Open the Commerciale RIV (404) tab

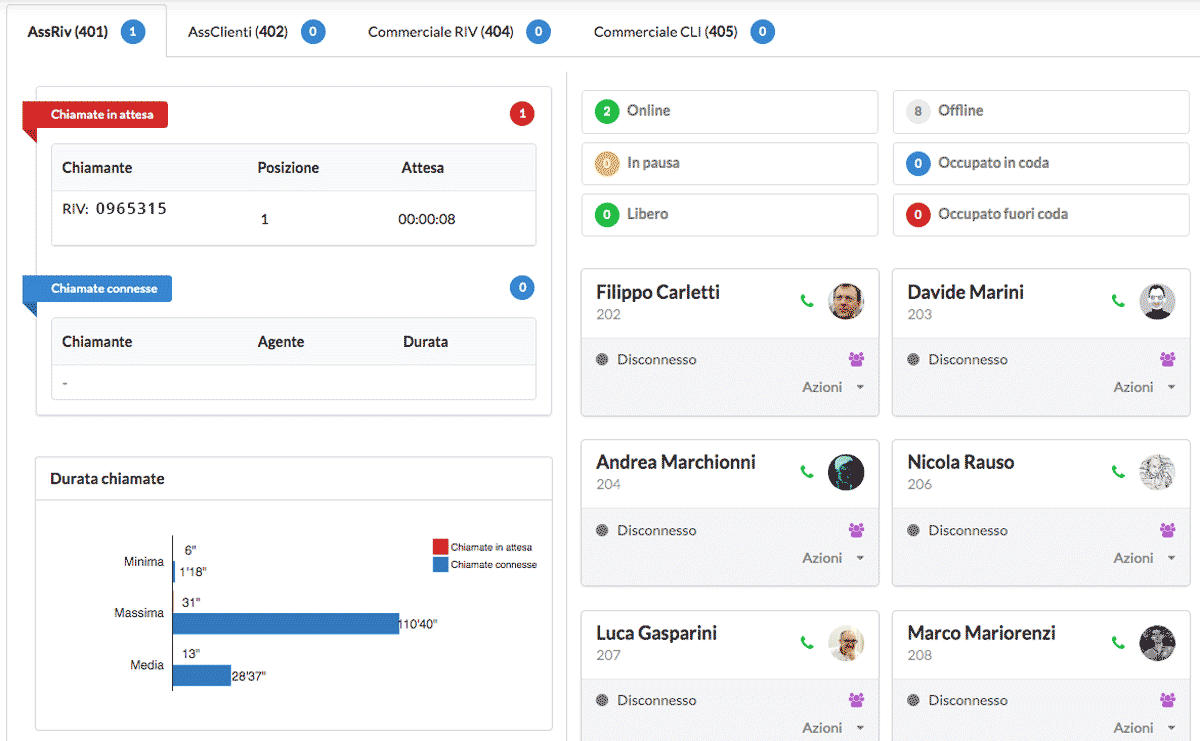pyautogui.click(x=459, y=32)
